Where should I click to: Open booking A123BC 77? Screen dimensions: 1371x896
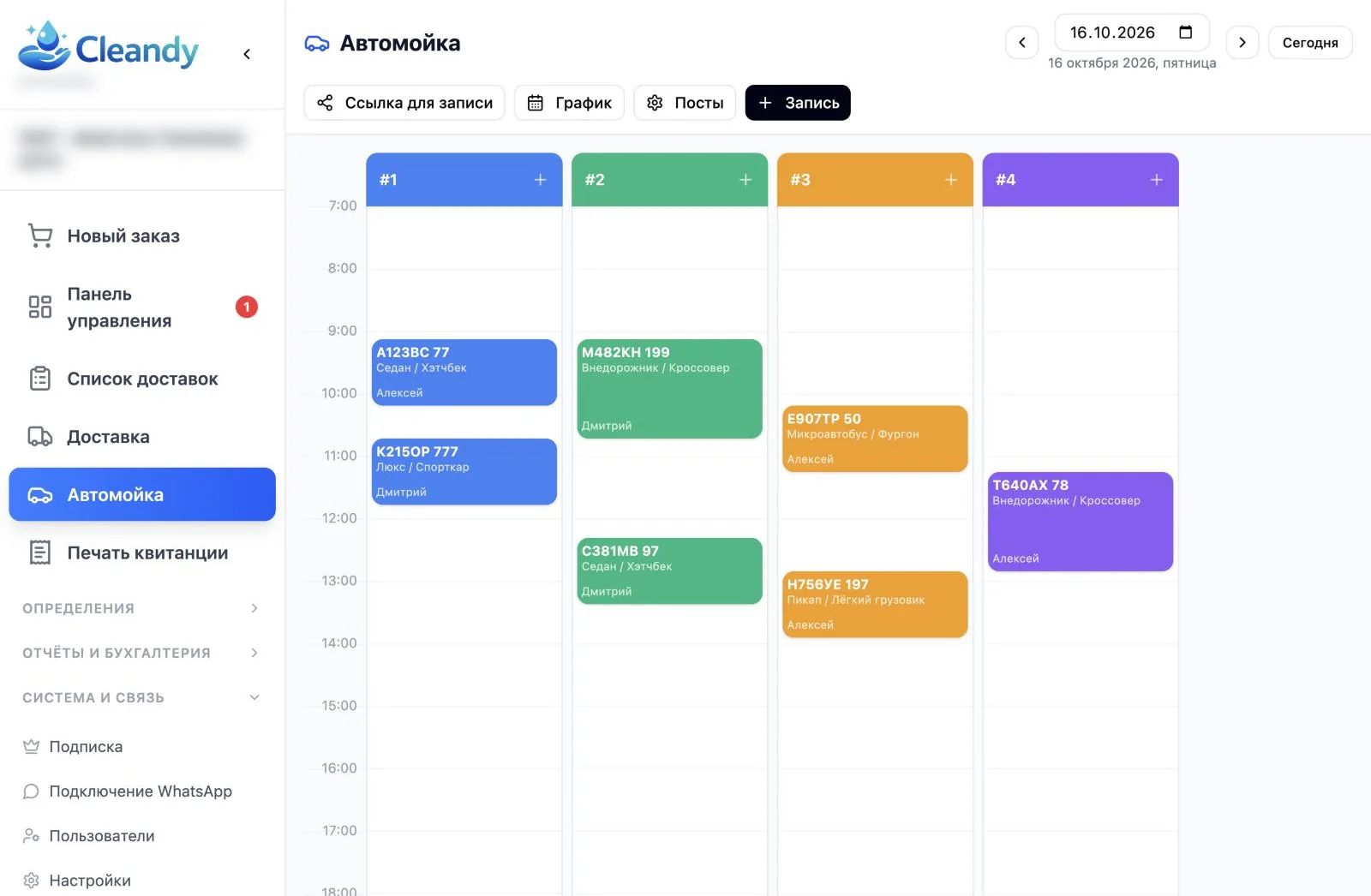click(x=464, y=373)
